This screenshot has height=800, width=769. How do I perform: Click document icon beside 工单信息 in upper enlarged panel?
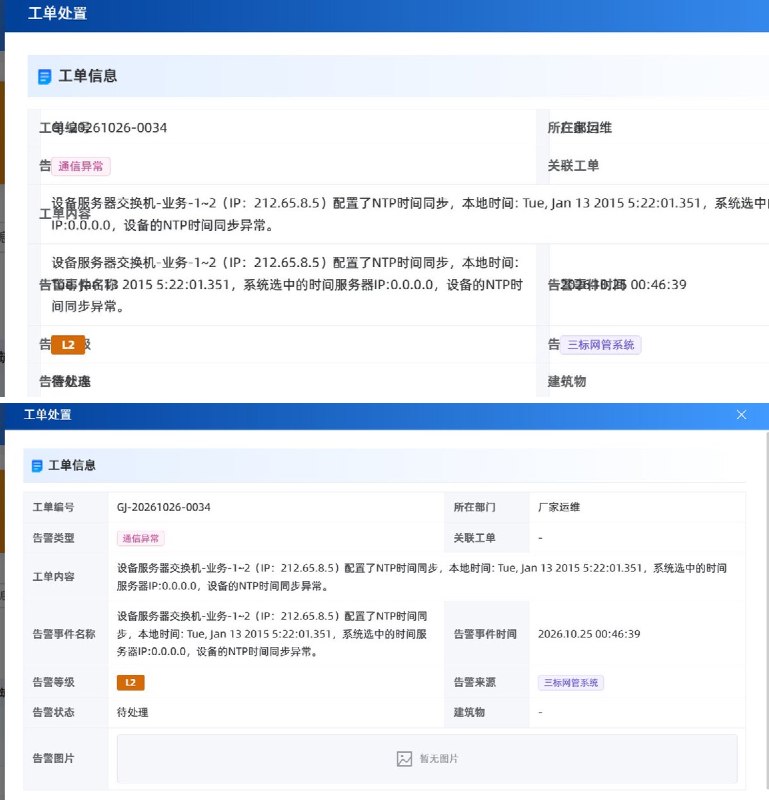pyautogui.click(x=45, y=77)
